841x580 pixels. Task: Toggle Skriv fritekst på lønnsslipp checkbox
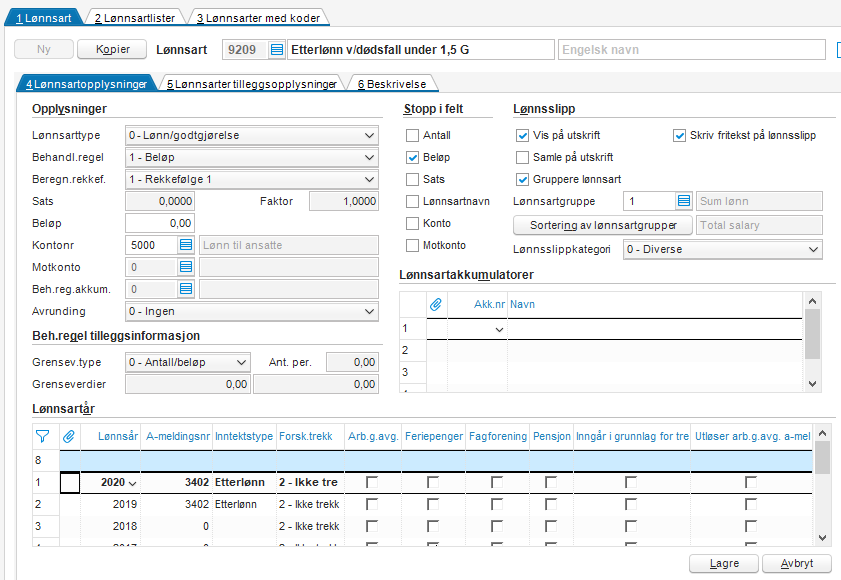(680, 135)
